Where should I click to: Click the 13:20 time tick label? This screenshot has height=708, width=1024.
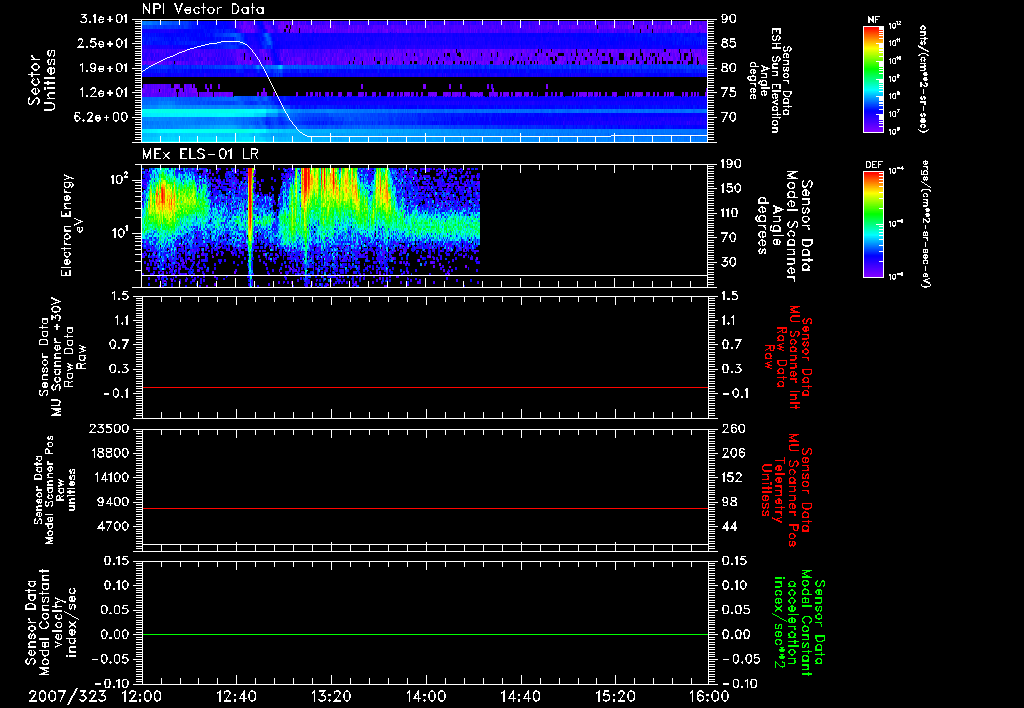(331, 696)
